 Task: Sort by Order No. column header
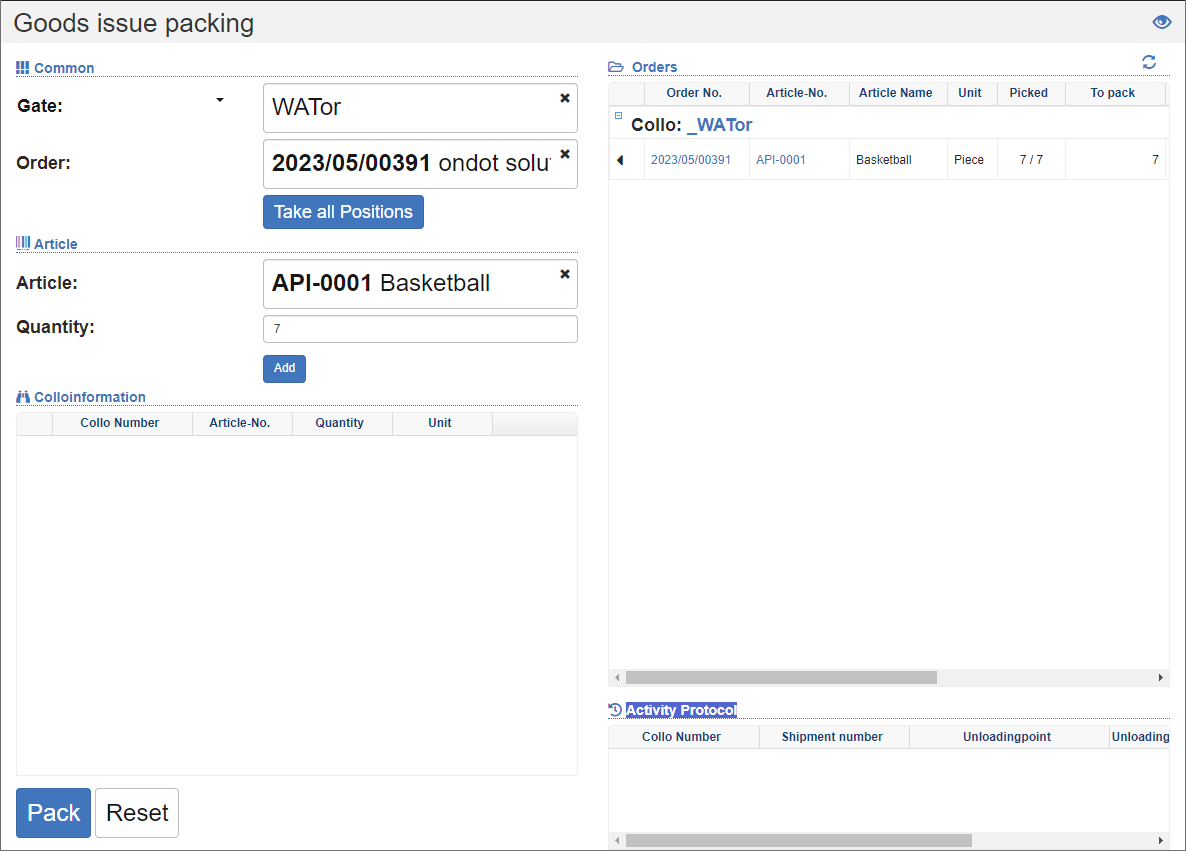pyautogui.click(x=694, y=93)
